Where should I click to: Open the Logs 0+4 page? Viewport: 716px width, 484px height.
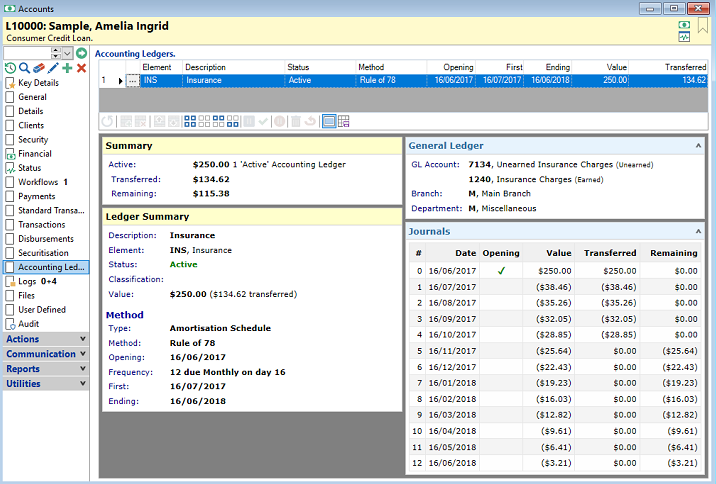point(37,281)
